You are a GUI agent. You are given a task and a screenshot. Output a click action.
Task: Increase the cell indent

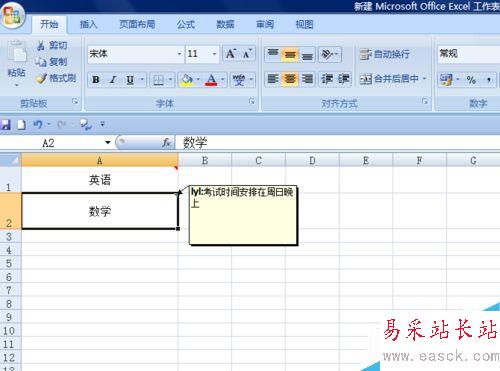(x=344, y=79)
